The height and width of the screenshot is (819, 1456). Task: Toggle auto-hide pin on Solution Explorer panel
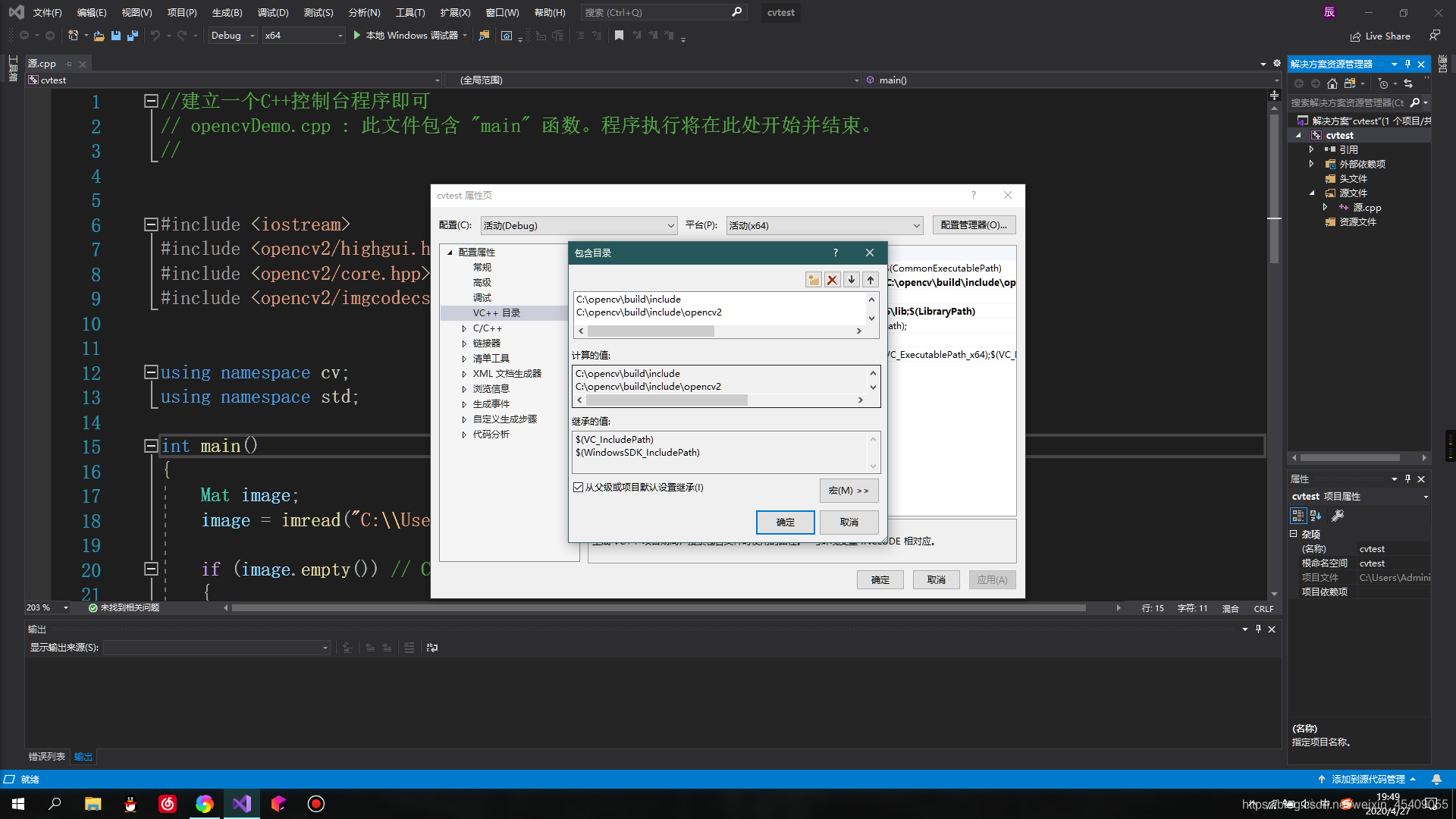(x=1407, y=64)
